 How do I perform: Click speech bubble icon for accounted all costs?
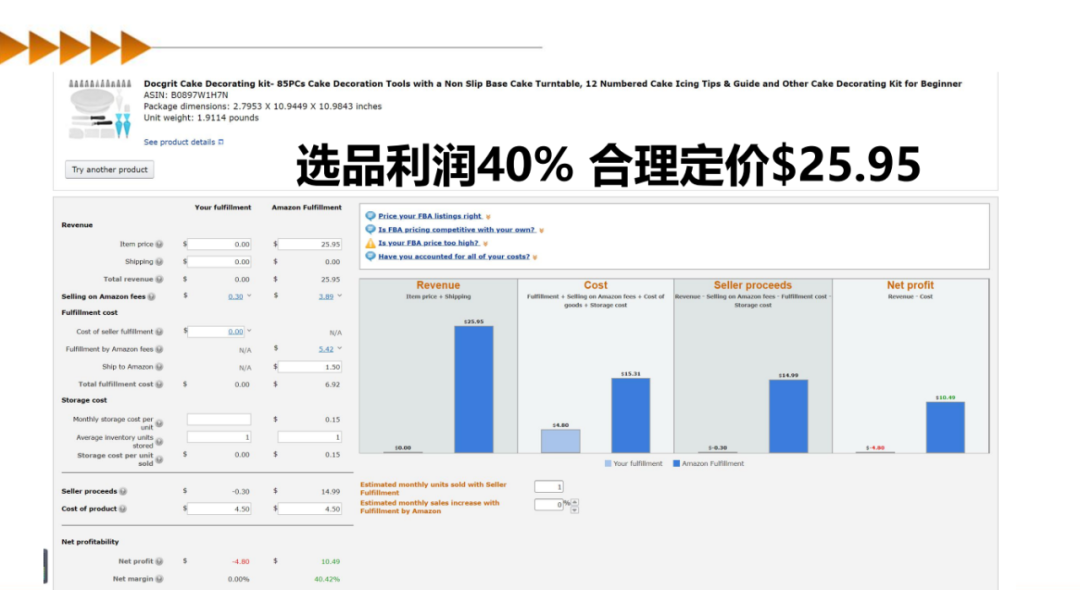click(x=371, y=256)
